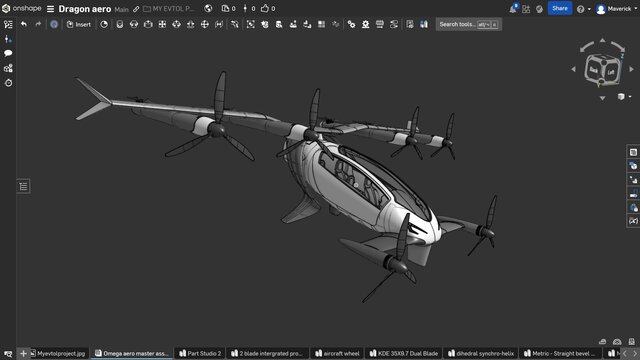Open the App Store icon
This screenshot has width=640, height=360.
click(x=526, y=9)
